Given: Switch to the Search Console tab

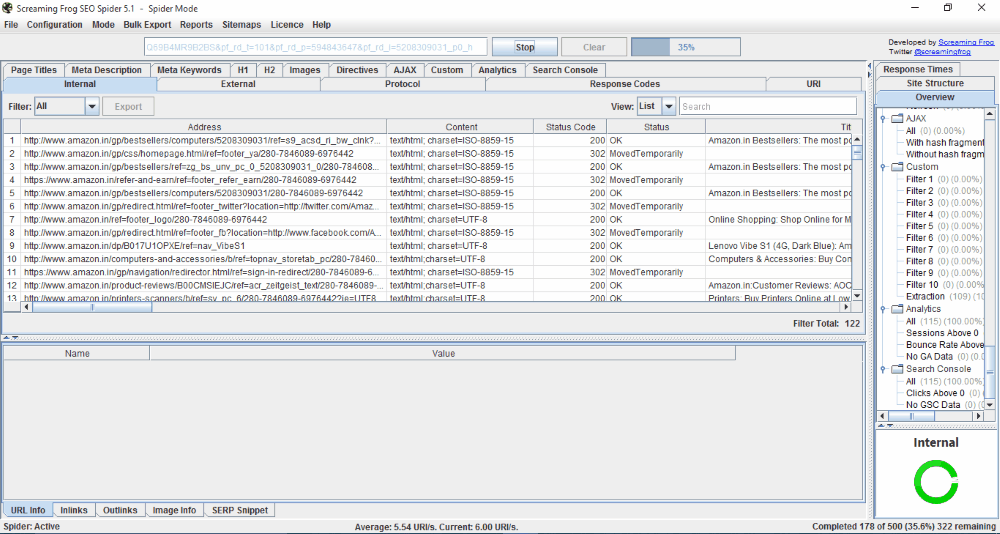Looking at the screenshot, I should pos(565,70).
